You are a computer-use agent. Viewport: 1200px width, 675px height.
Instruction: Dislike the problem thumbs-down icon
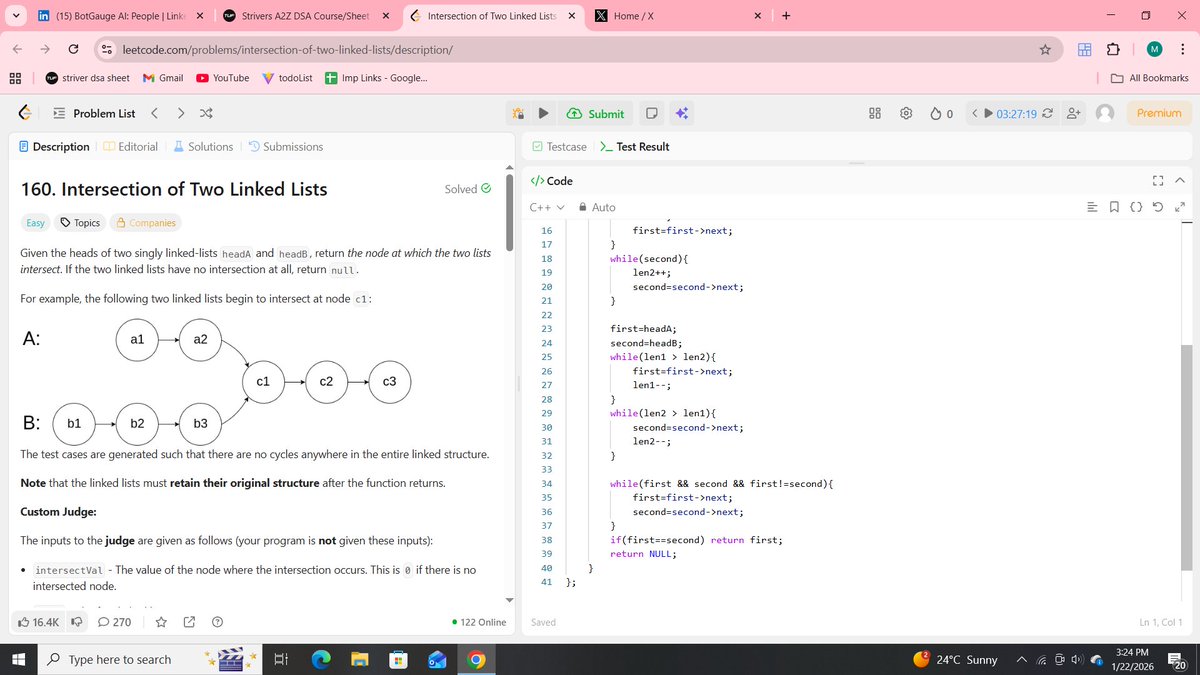click(x=76, y=622)
